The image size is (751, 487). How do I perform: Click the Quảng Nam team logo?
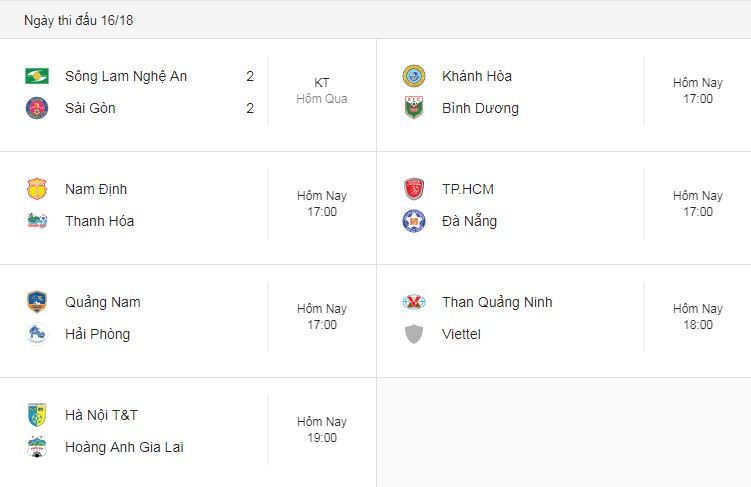pyautogui.click(x=37, y=302)
